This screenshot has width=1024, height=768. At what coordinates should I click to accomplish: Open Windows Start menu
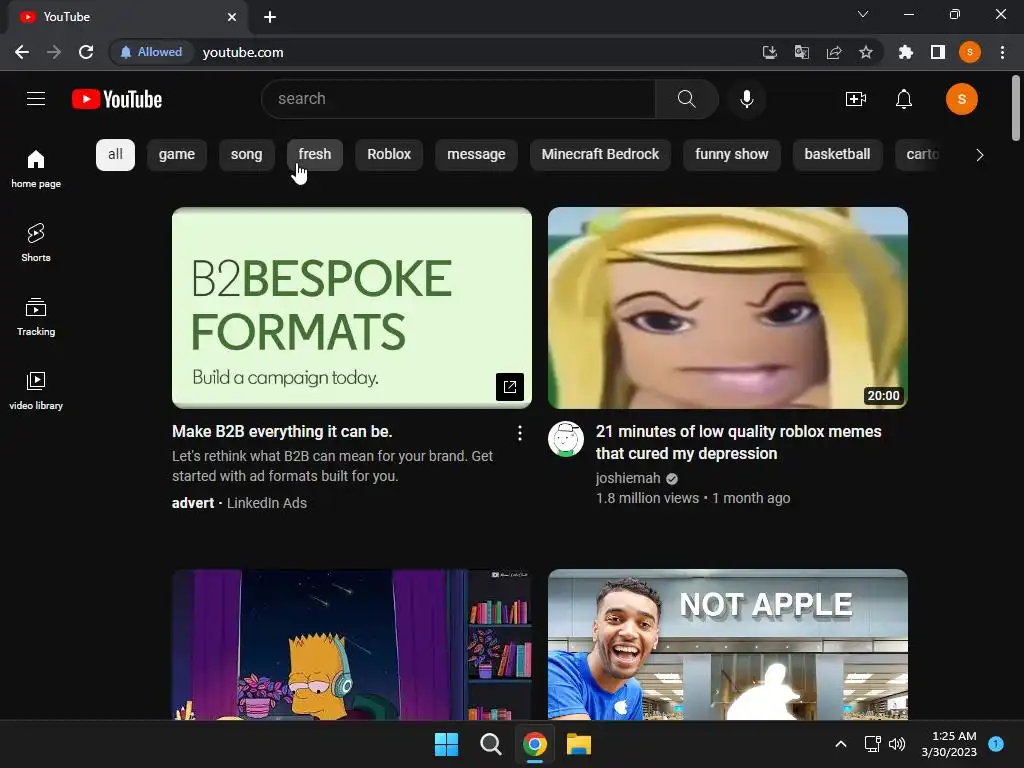[447, 744]
